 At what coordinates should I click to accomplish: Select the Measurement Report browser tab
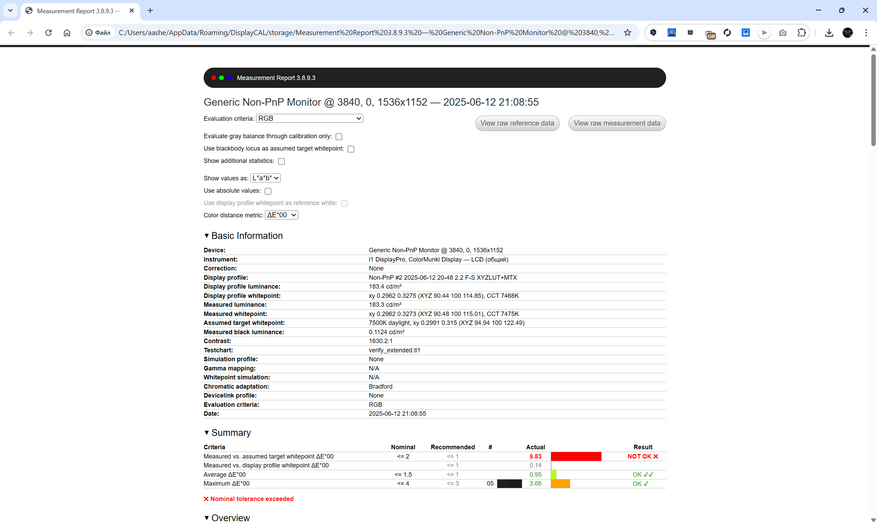click(x=76, y=11)
